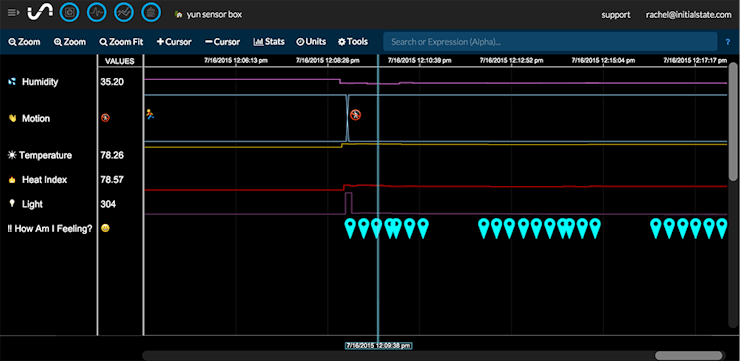740x361 pixels.
Task: Click the smiley face in the Values column
Action: click(105, 228)
